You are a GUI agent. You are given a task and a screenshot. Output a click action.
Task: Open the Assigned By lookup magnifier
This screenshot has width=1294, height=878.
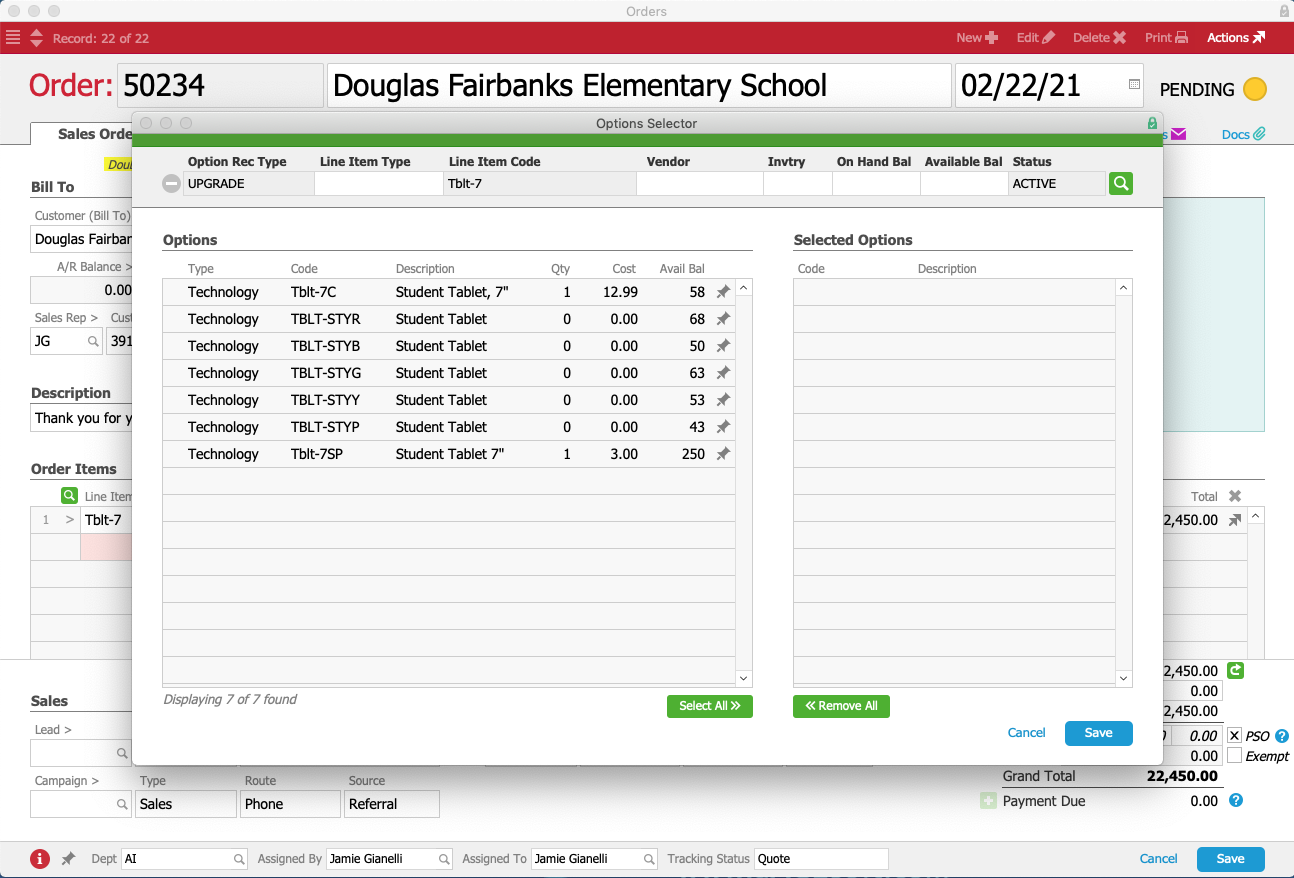pyautogui.click(x=444, y=859)
